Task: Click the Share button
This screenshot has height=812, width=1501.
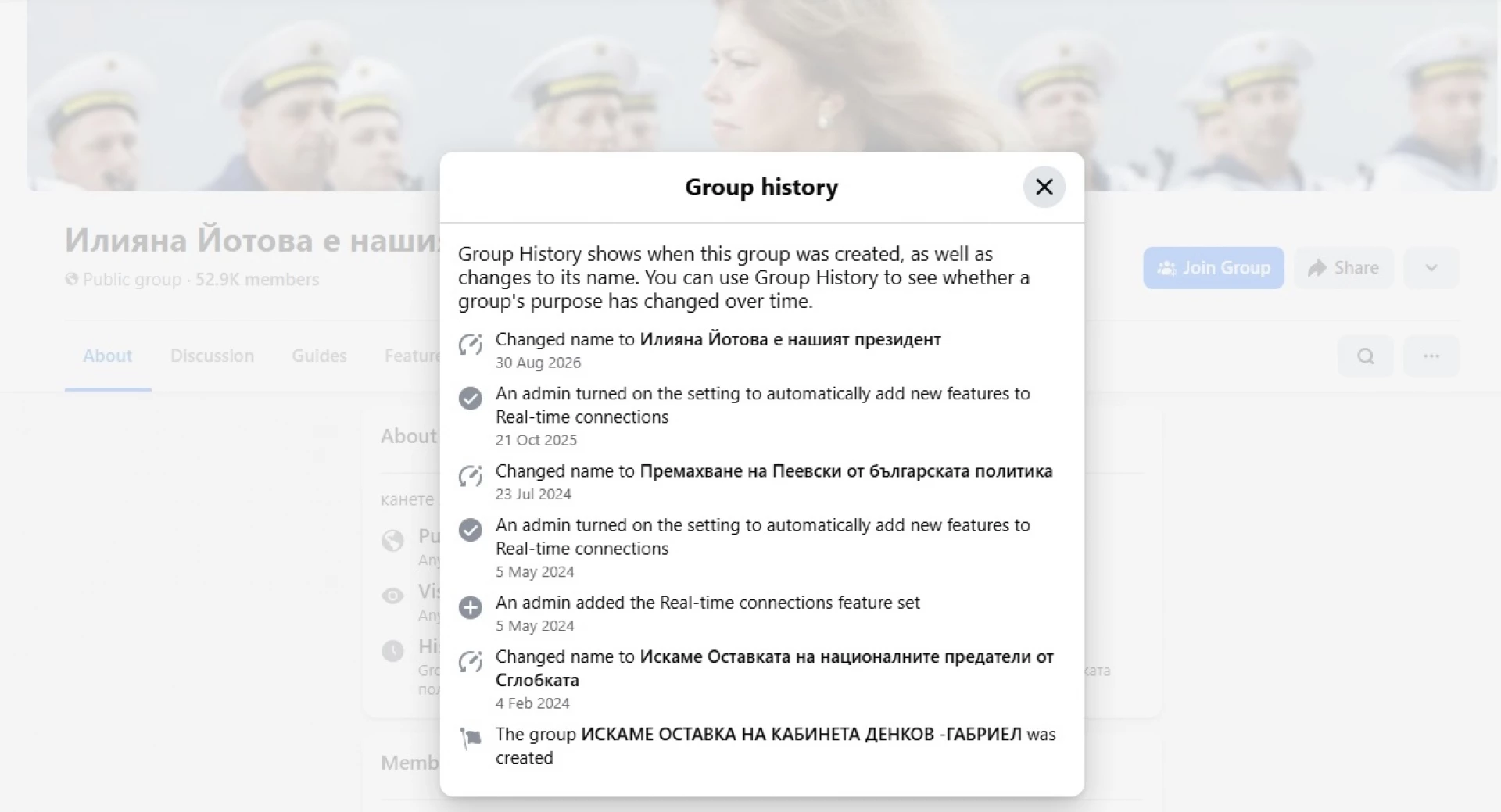Action: tap(1343, 268)
